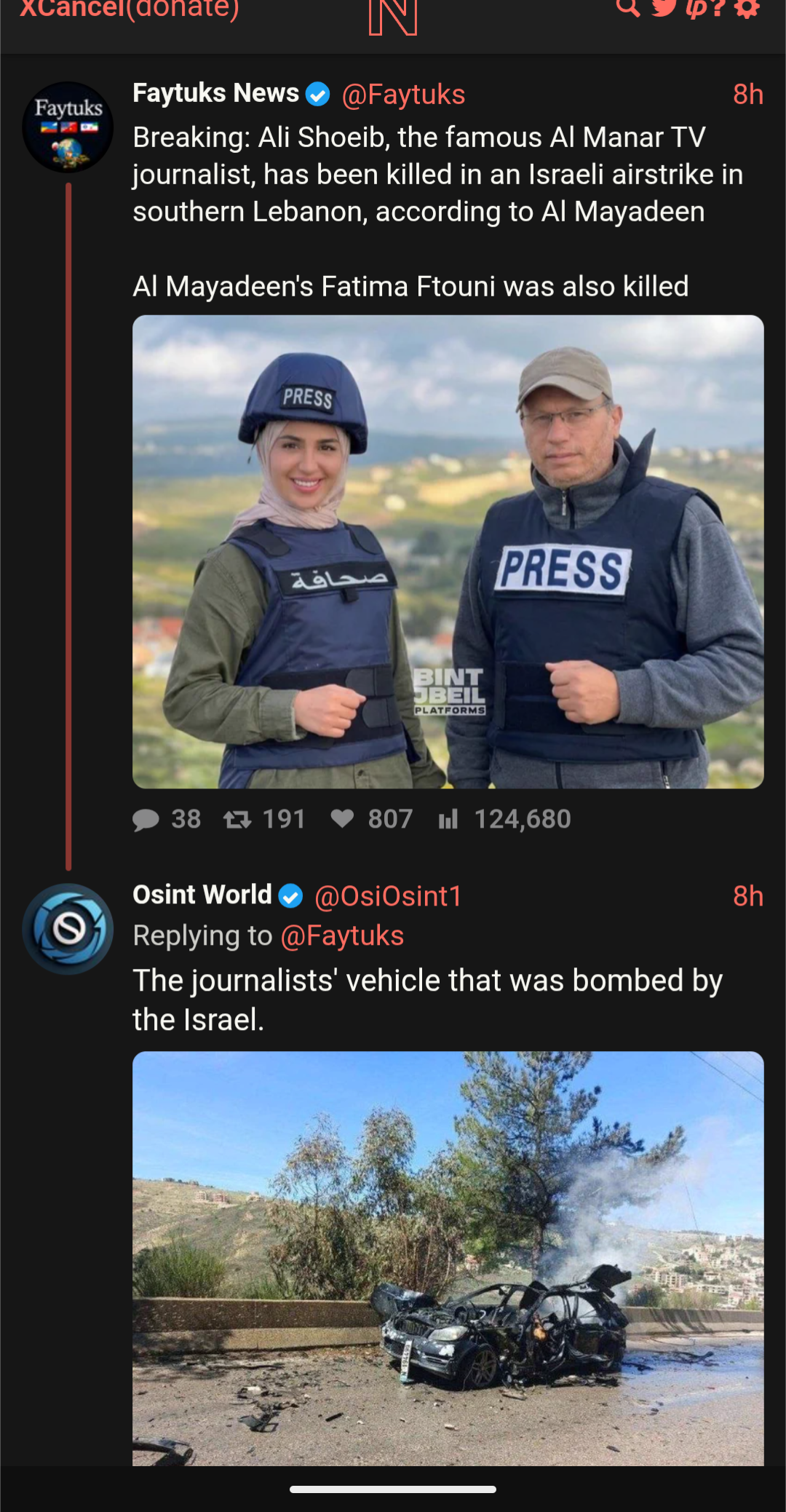Click the retweet icon showing 191
Image resolution: width=786 pixels, height=1512 pixels.
coord(237,820)
